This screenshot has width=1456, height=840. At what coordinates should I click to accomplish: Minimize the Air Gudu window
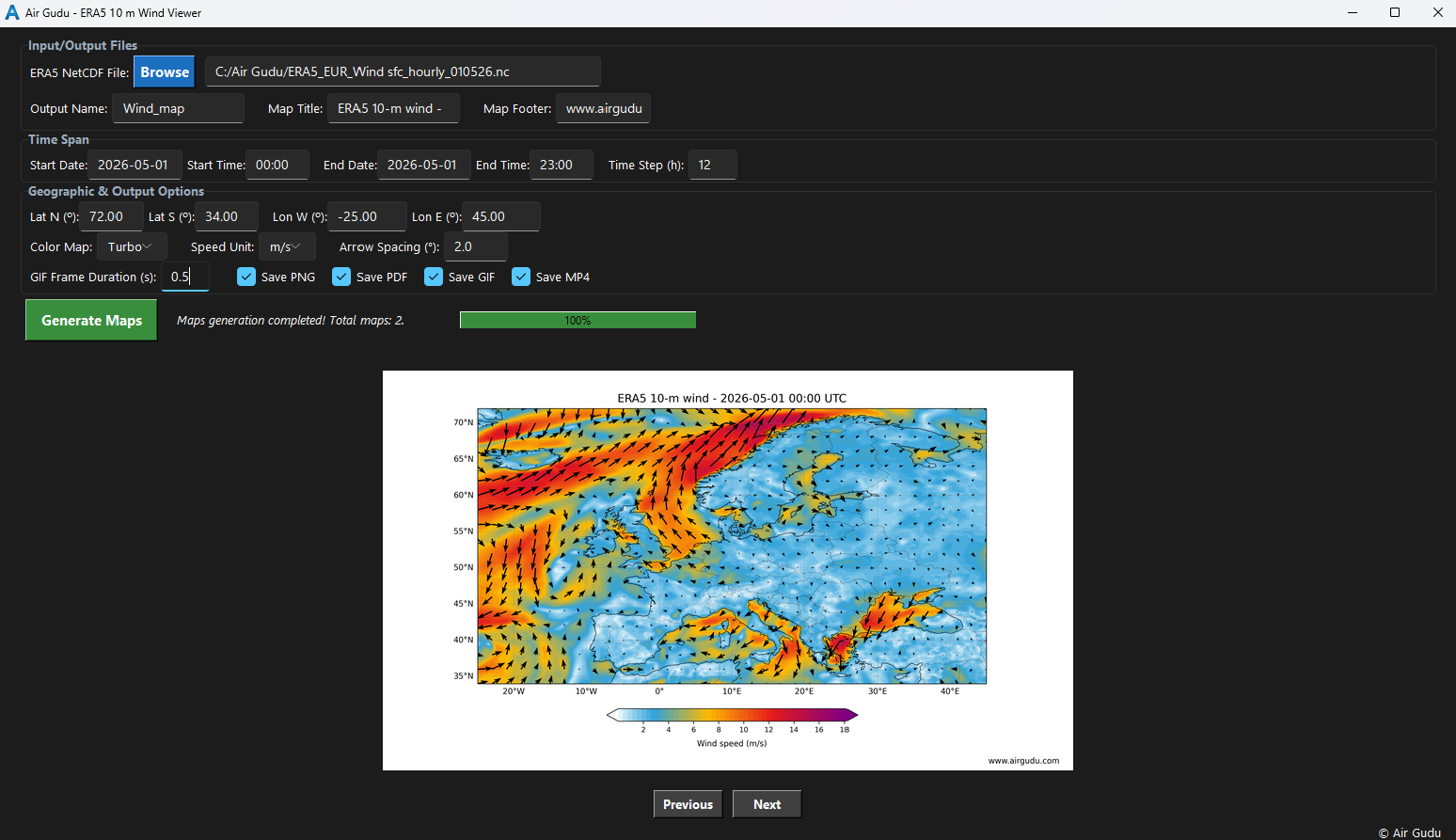click(x=1353, y=12)
